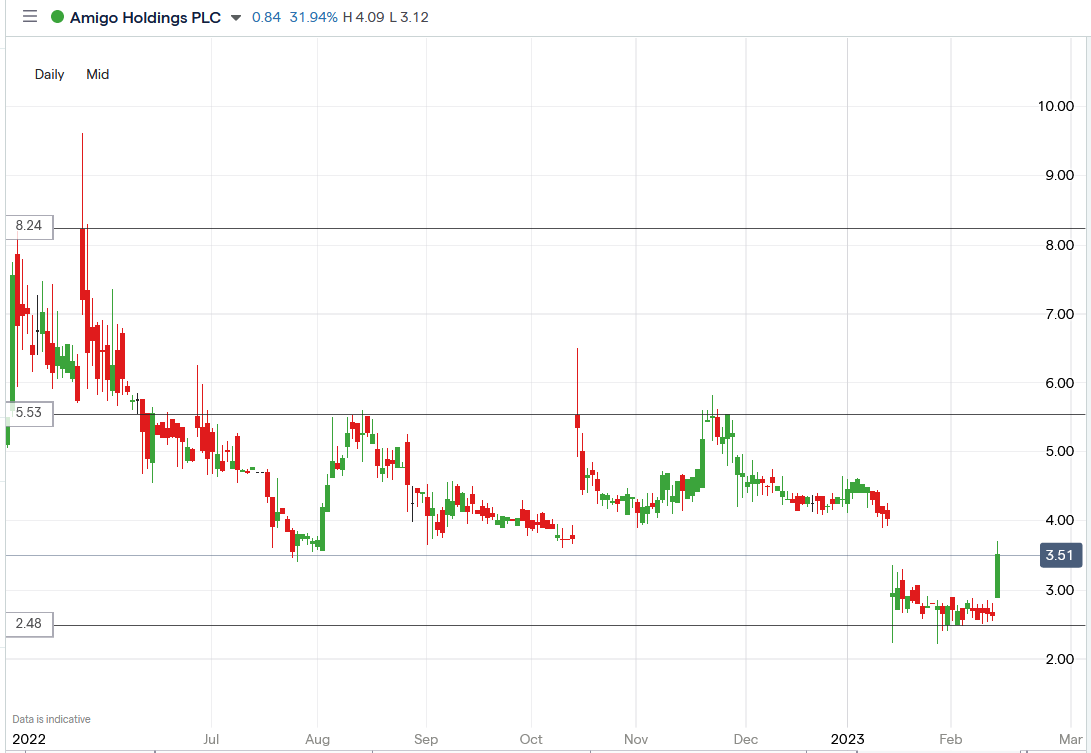Click the Oct label on time axis
Image resolution: width=1091 pixels, height=753 pixels.
[x=531, y=739]
